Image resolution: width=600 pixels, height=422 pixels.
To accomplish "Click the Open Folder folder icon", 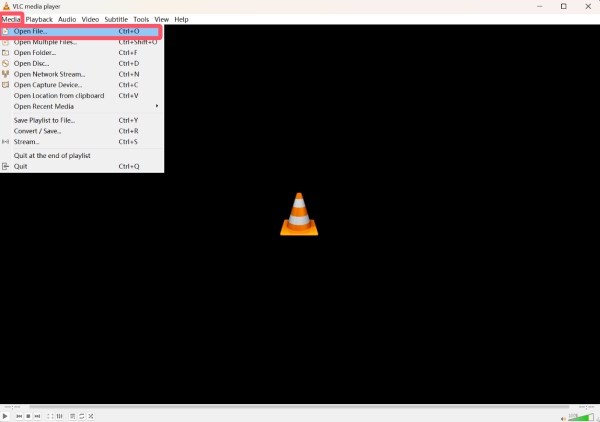I will point(5,53).
